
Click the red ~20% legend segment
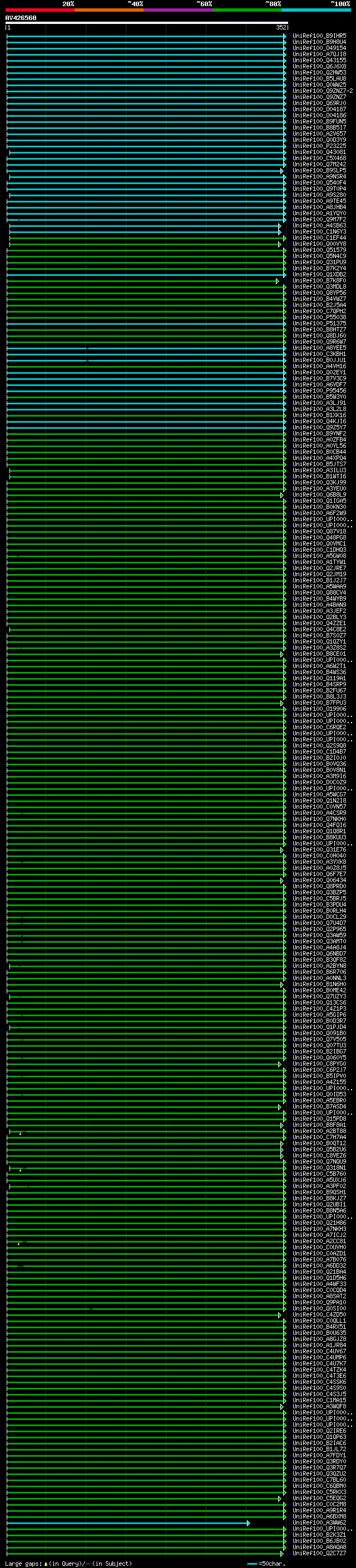(x=39, y=10)
